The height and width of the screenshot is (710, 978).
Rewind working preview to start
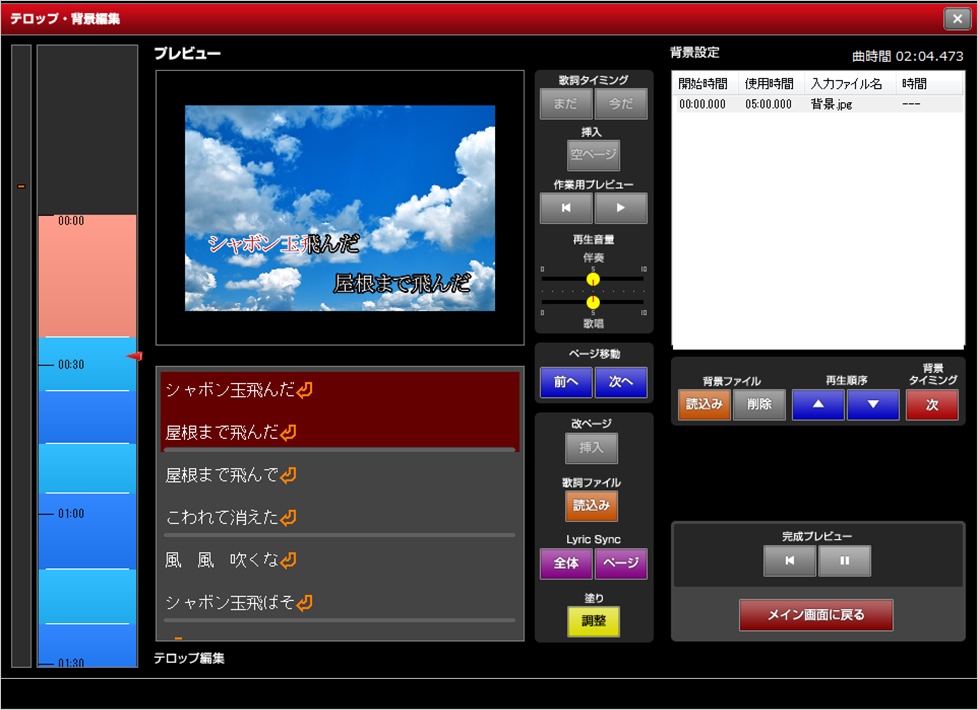pyautogui.click(x=566, y=208)
